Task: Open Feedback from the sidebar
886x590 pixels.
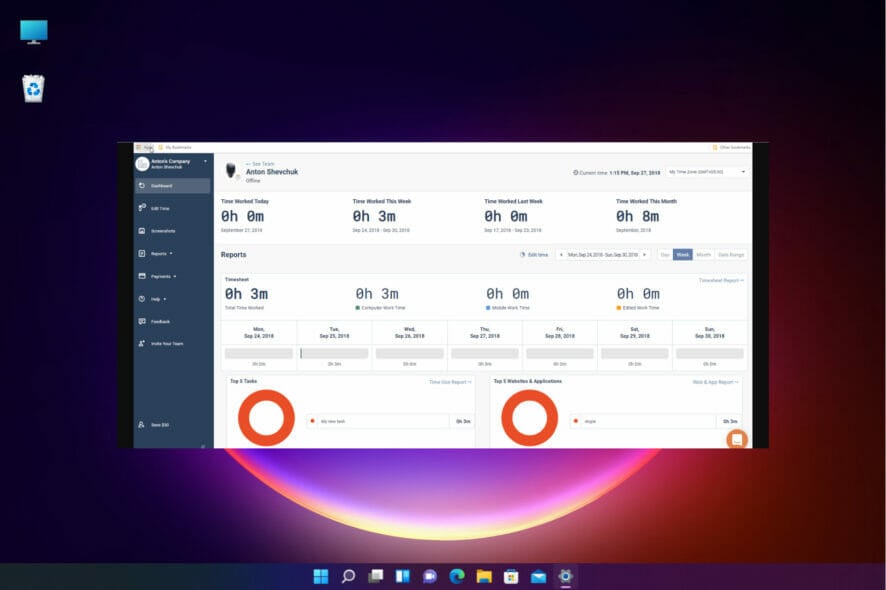Action: point(160,322)
